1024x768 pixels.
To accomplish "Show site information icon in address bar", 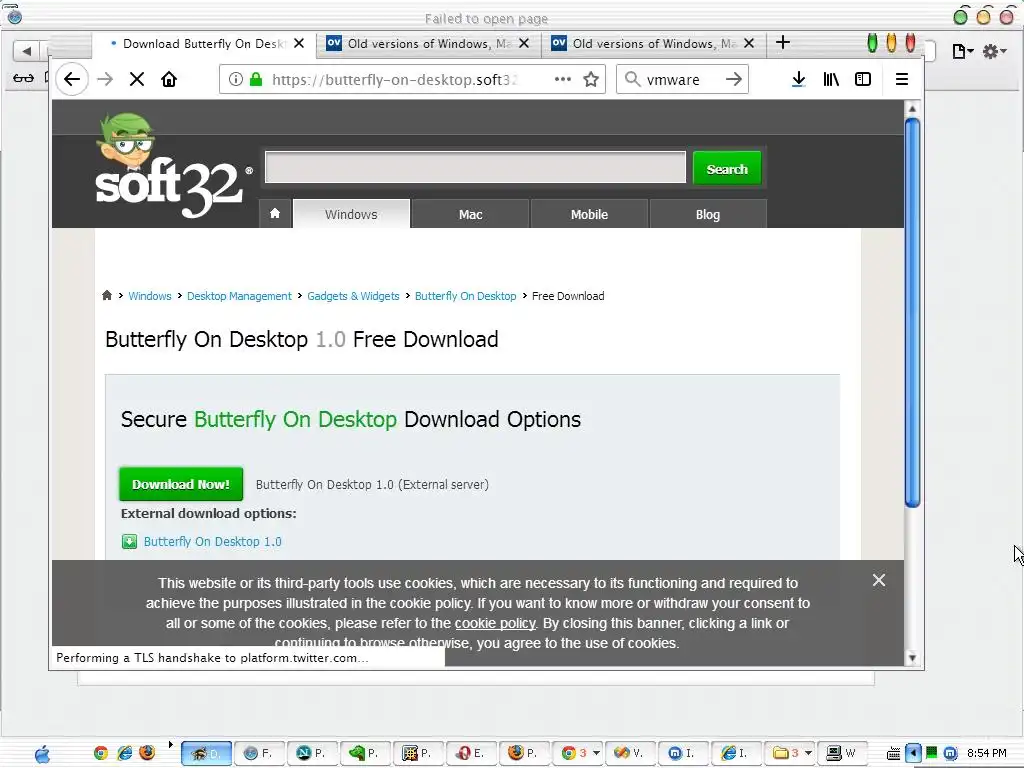I will point(236,80).
